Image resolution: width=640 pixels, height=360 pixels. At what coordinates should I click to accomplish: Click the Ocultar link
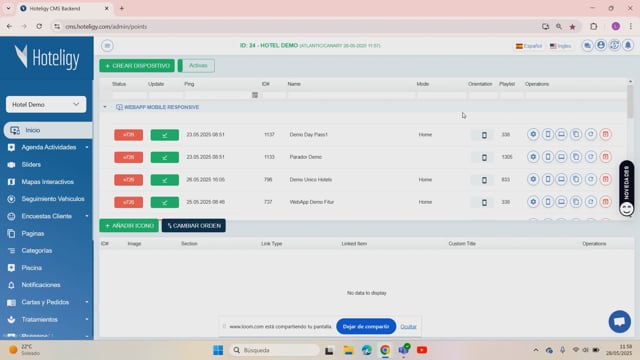pyautogui.click(x=408, y=327)
